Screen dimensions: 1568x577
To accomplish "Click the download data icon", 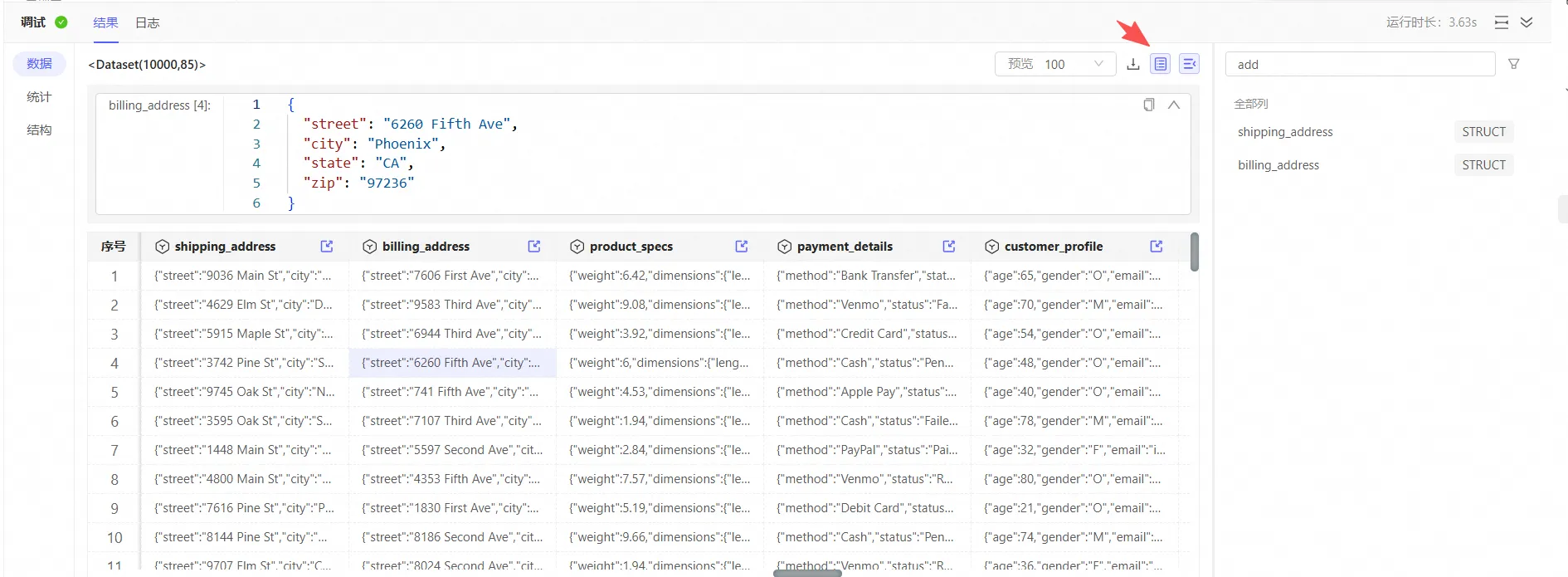I will coord(1133,64).
